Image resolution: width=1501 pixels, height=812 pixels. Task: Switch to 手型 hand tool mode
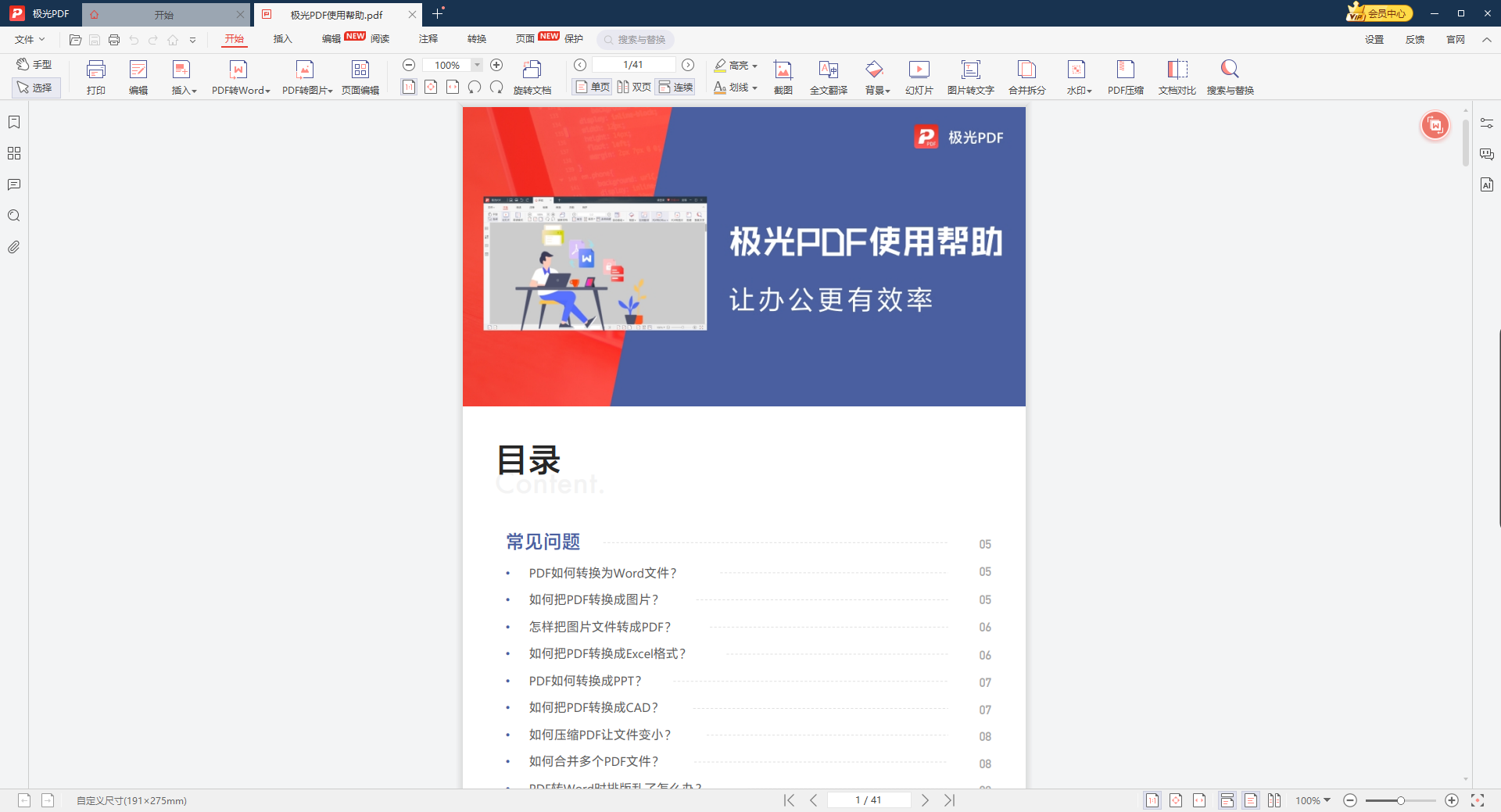tap(36, 64)
